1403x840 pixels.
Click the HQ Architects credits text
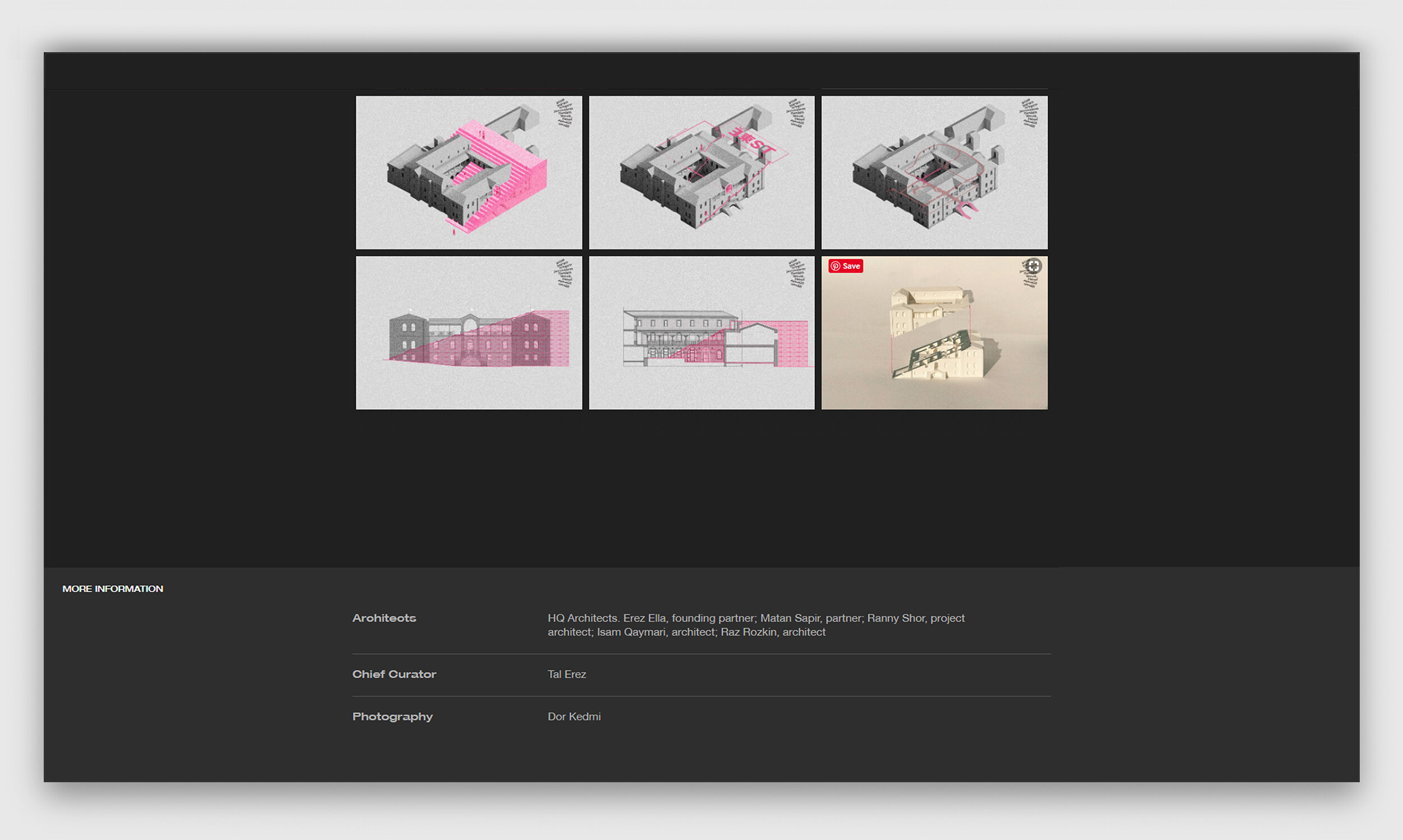755,625
